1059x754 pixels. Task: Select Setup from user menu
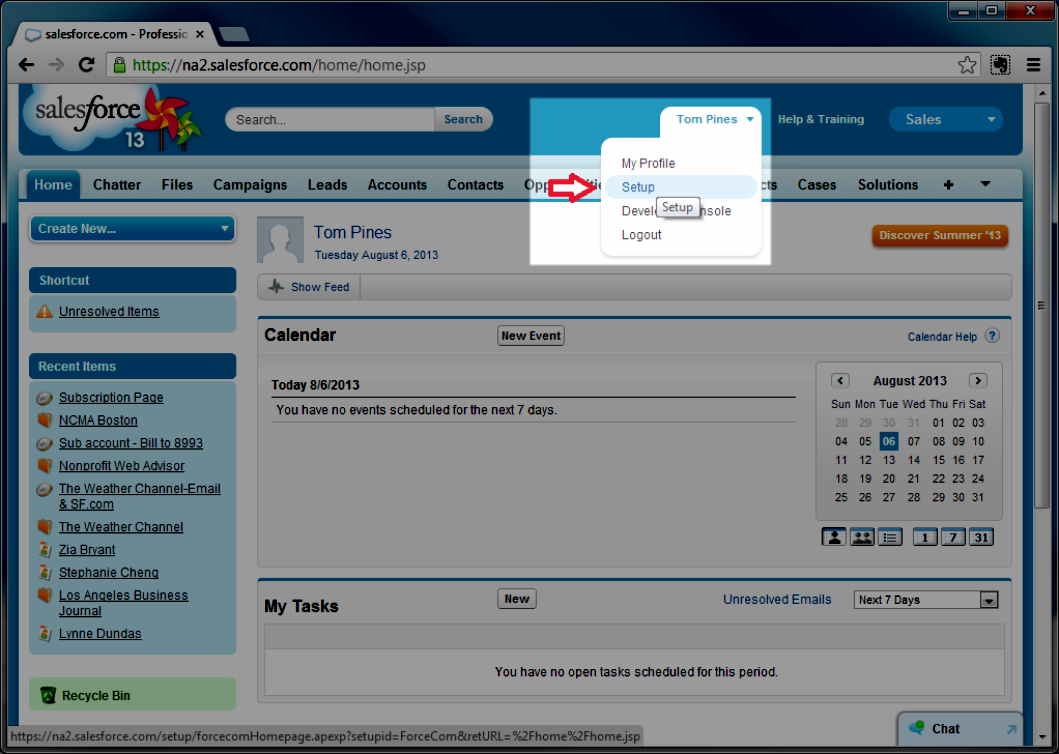click(681, 187)
